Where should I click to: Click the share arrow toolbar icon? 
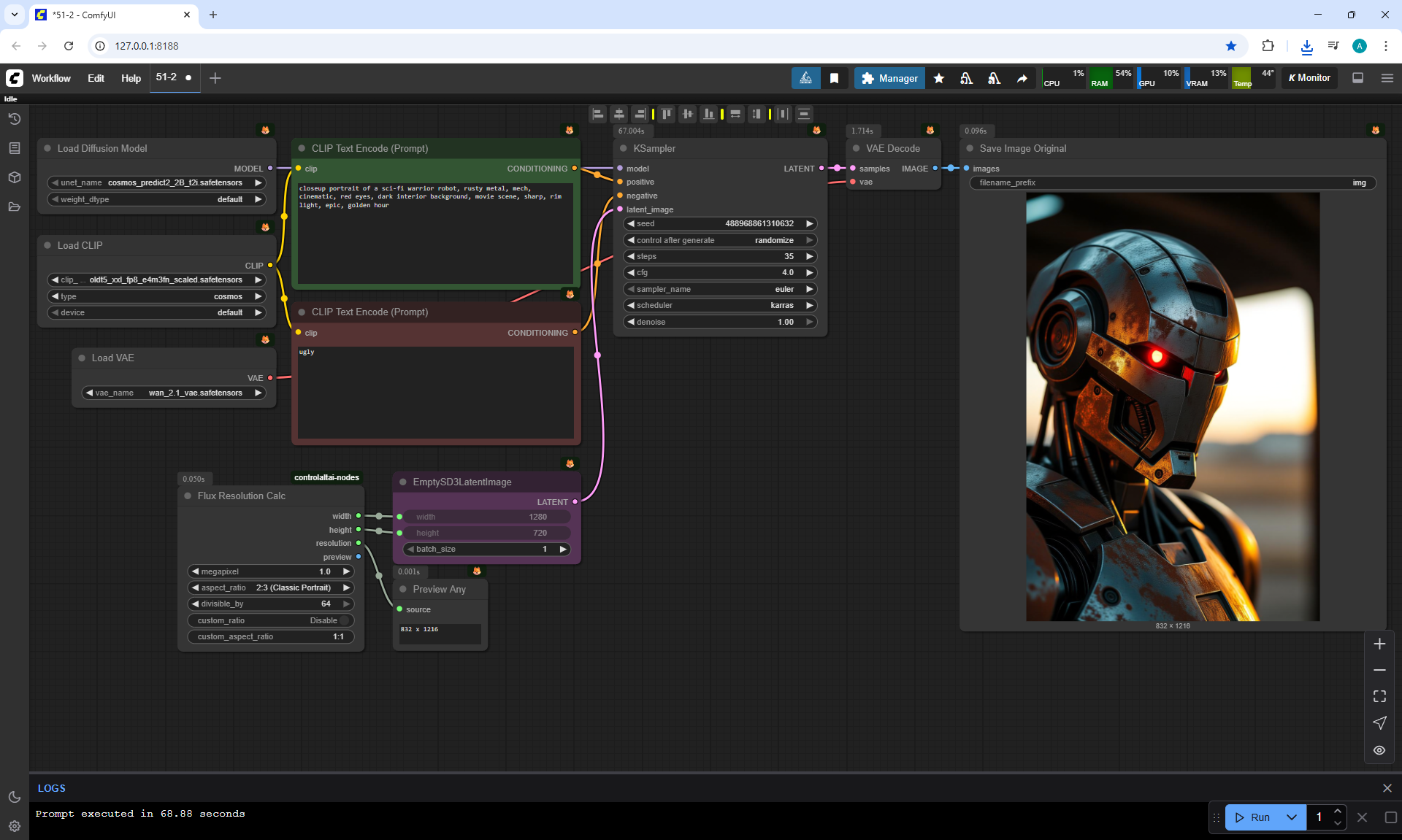1022,78
